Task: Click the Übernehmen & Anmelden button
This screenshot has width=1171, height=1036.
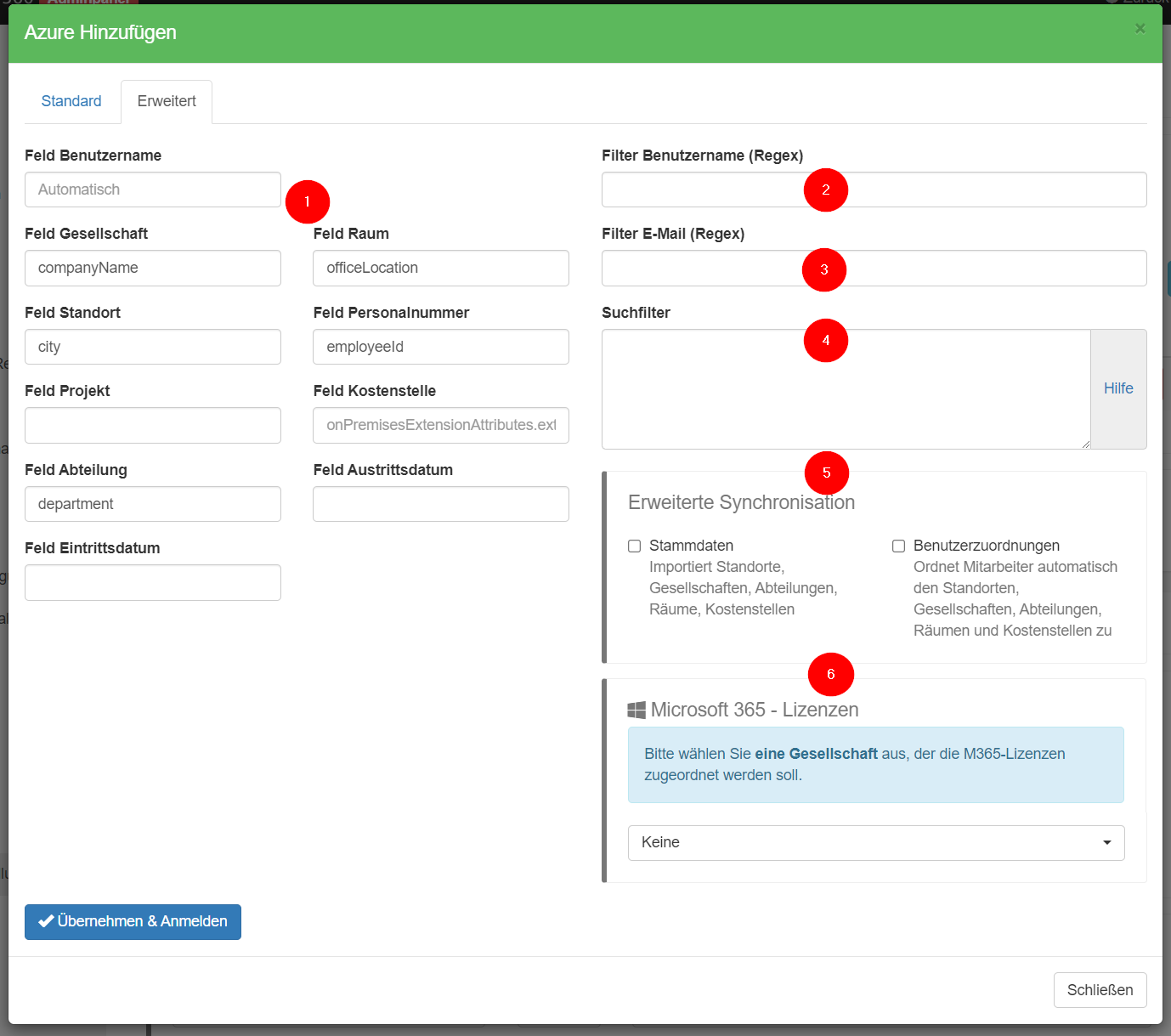Action: tap(133, 921)
